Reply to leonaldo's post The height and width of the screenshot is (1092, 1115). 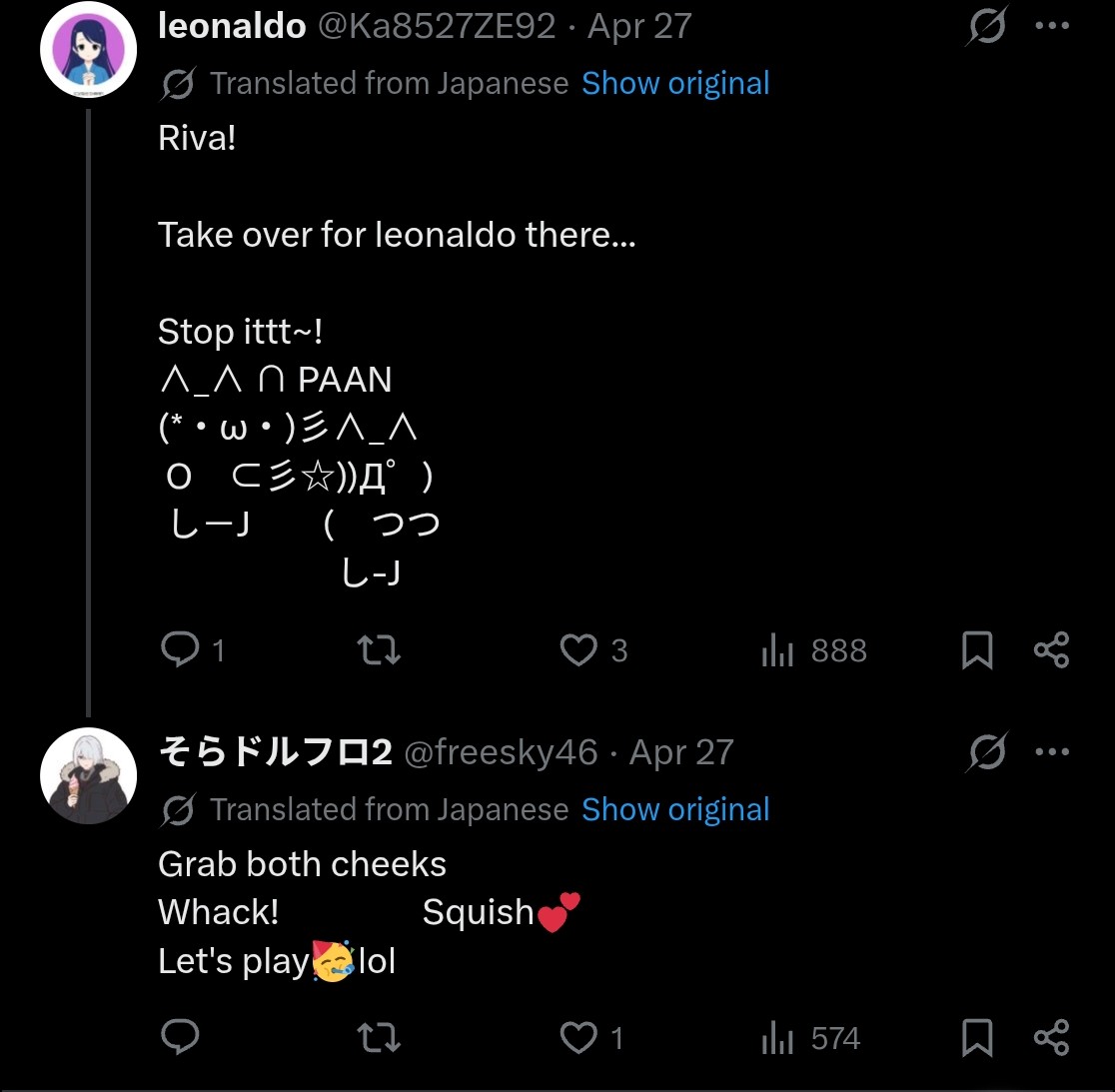(x=181, y=650)
